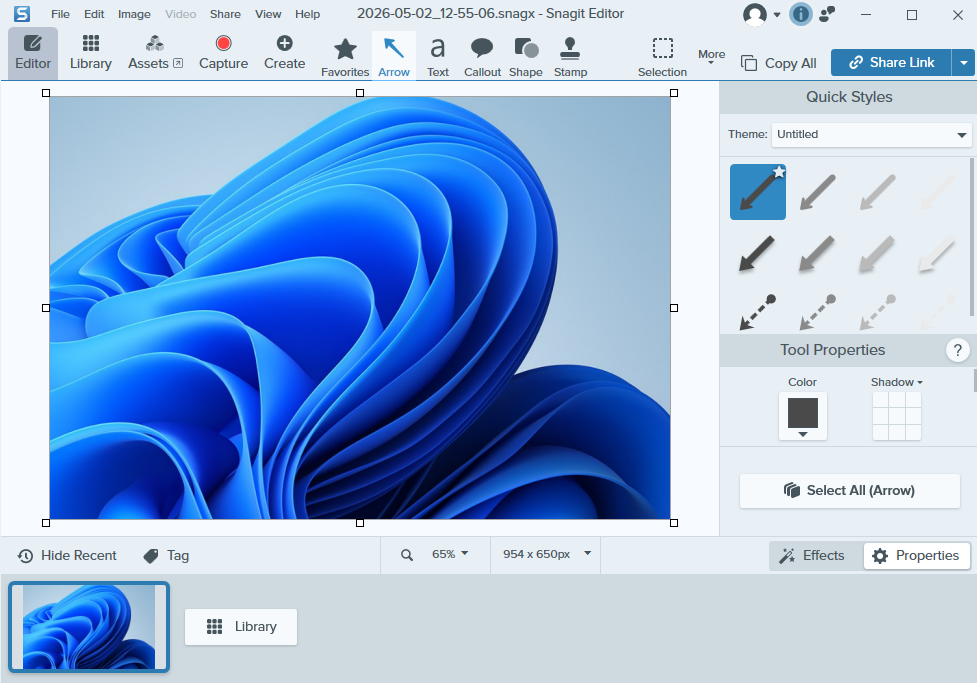This screenshot has height=683, width=977.
Task: Open the Edit menu
Action: [x=94, y=14]
